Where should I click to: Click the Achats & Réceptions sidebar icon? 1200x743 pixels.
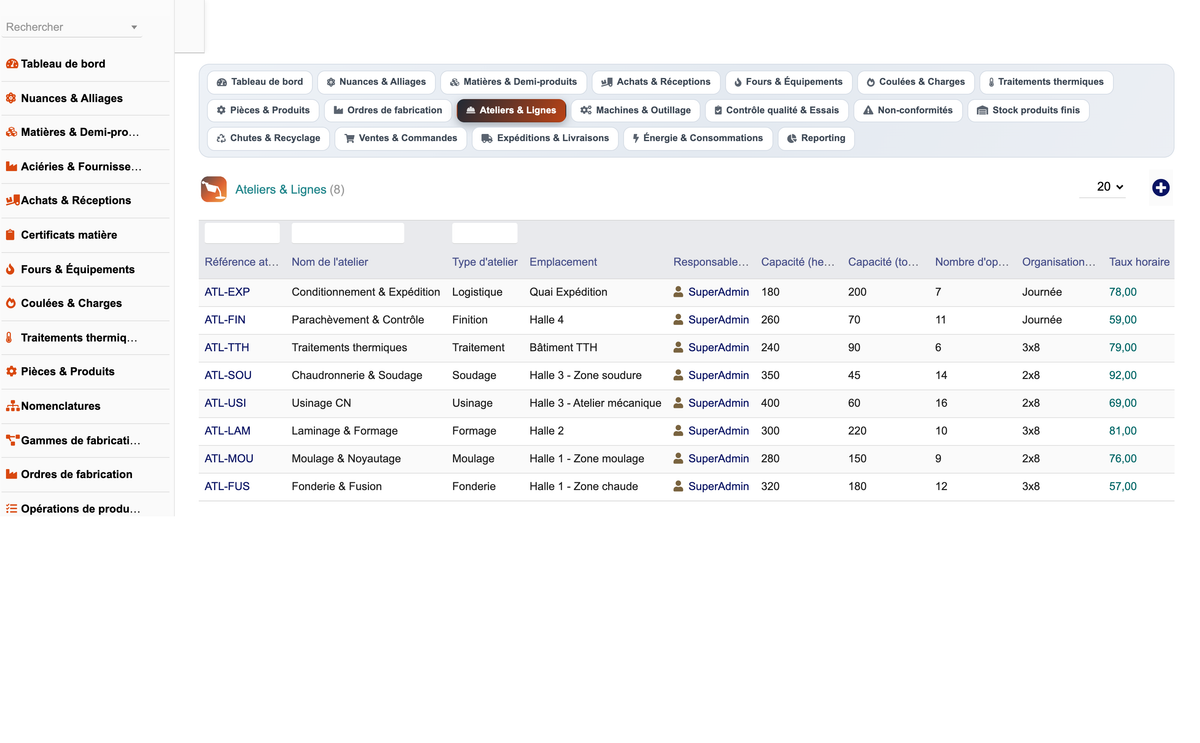click(x=13, y=200)
